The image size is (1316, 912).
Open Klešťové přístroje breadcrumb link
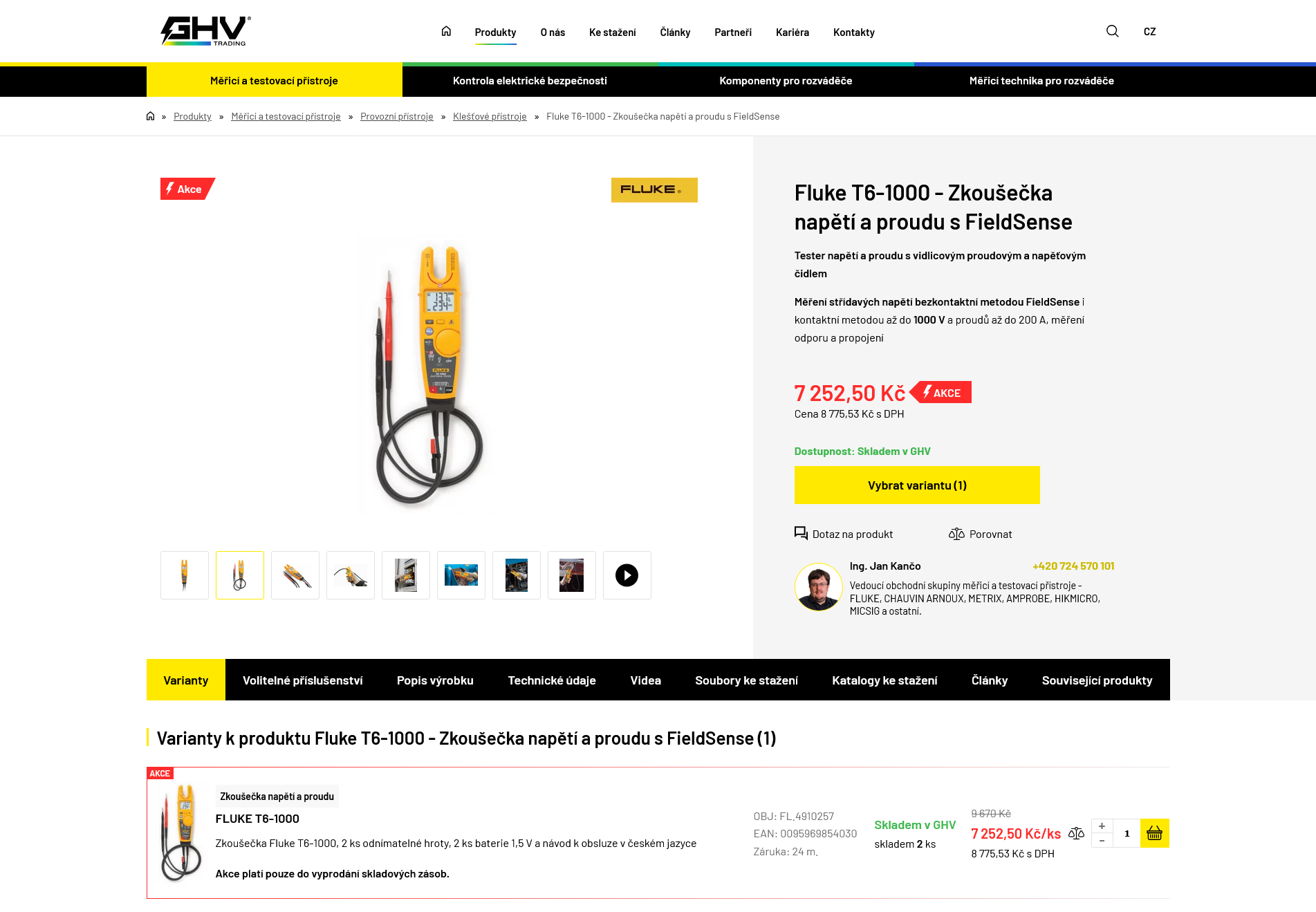[490, 116]
